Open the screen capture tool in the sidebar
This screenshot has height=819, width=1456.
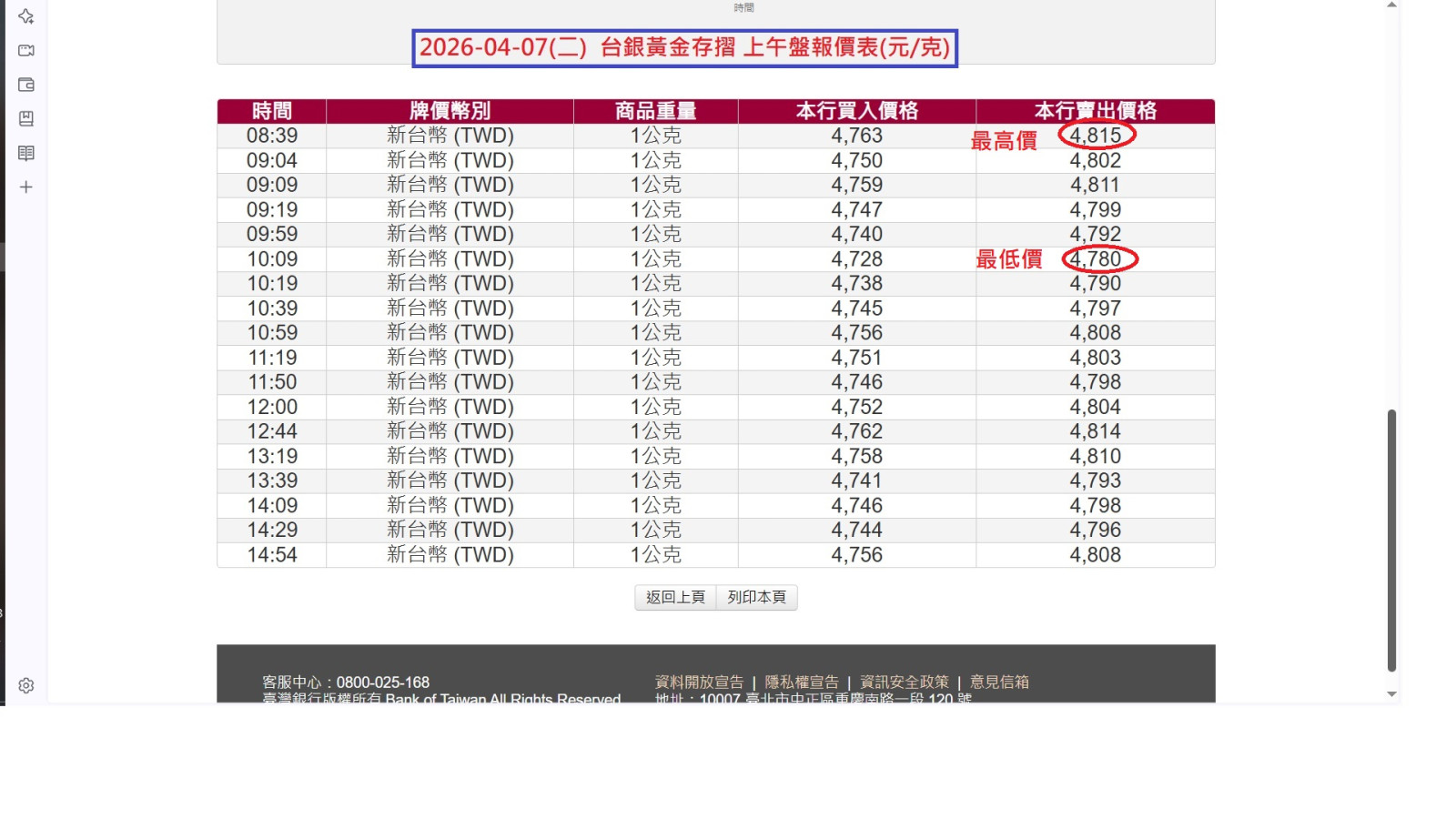(x=25, y=50)
